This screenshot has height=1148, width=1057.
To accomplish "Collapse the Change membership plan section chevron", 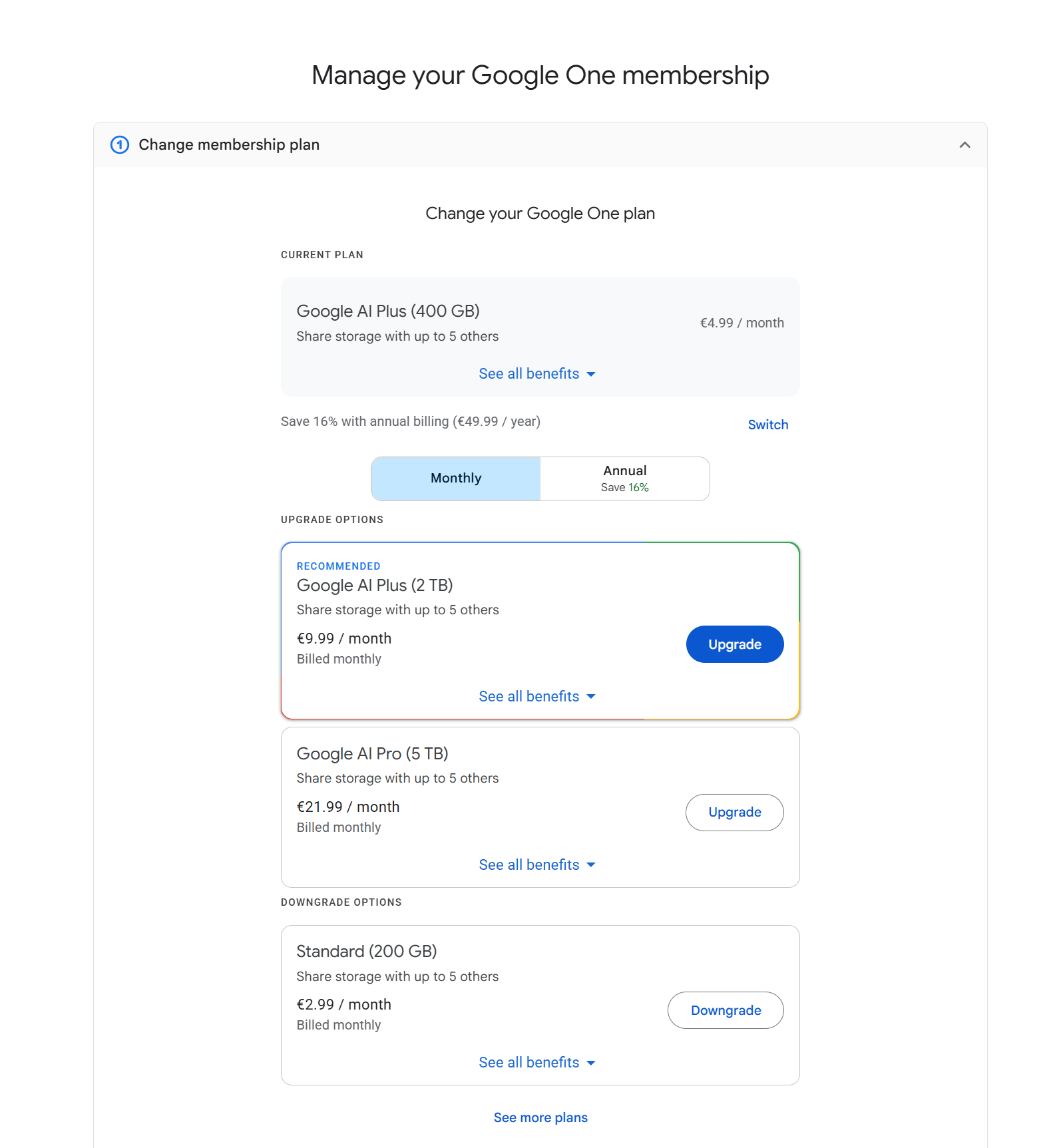I will [x=964, y=144].
